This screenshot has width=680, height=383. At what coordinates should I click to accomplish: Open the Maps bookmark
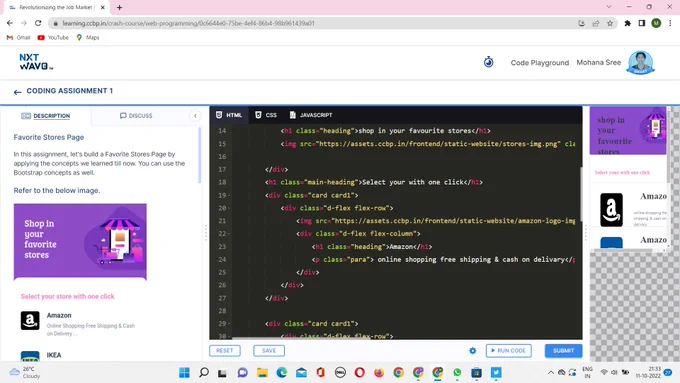tap(88, 38)
